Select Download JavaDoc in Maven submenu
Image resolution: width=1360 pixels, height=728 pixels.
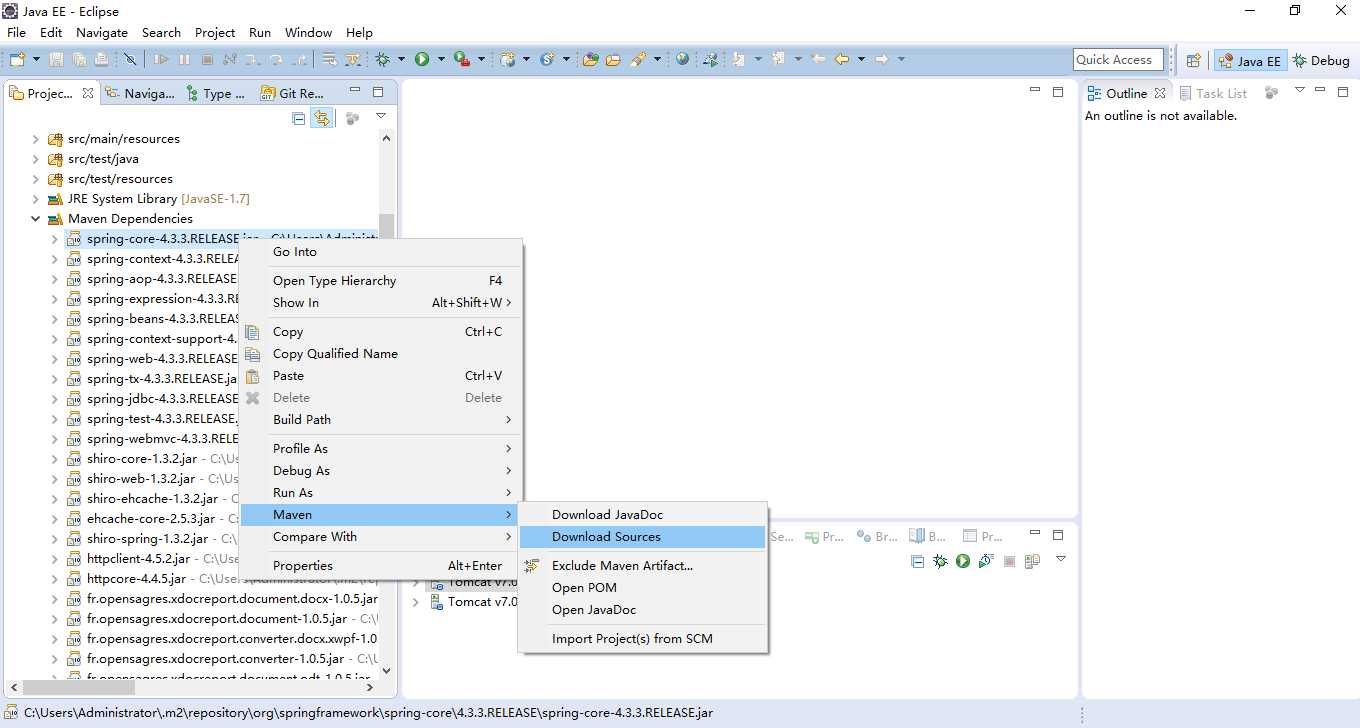642,515
